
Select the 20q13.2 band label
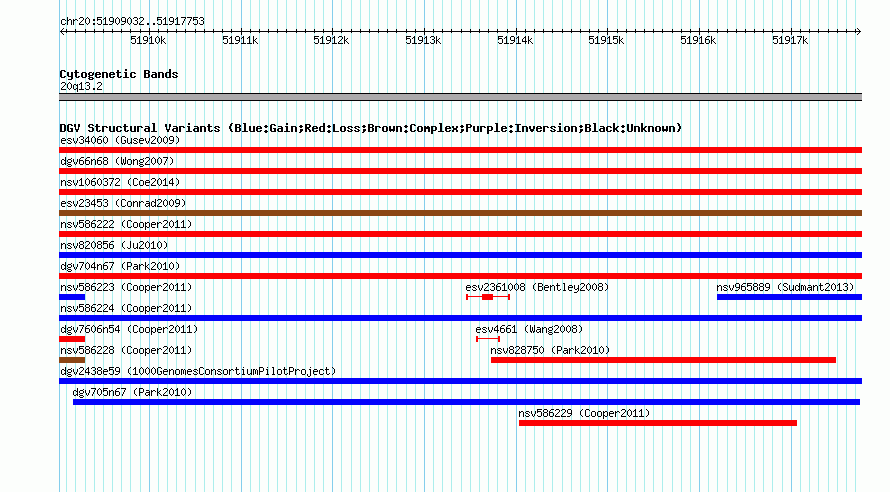81,86
